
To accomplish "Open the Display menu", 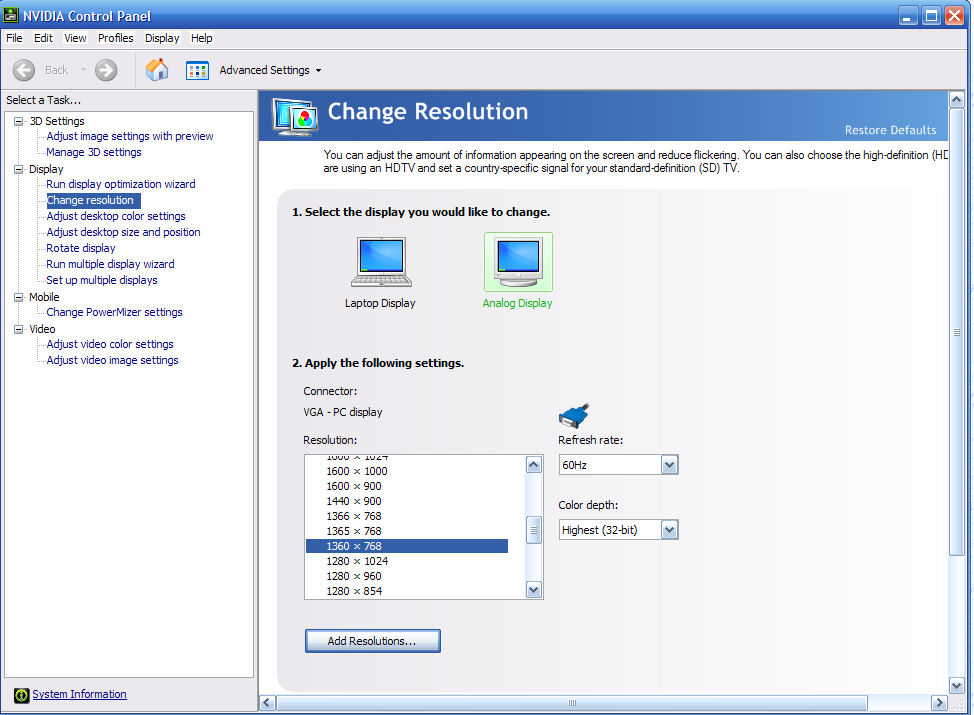I will tap(162, 38).
